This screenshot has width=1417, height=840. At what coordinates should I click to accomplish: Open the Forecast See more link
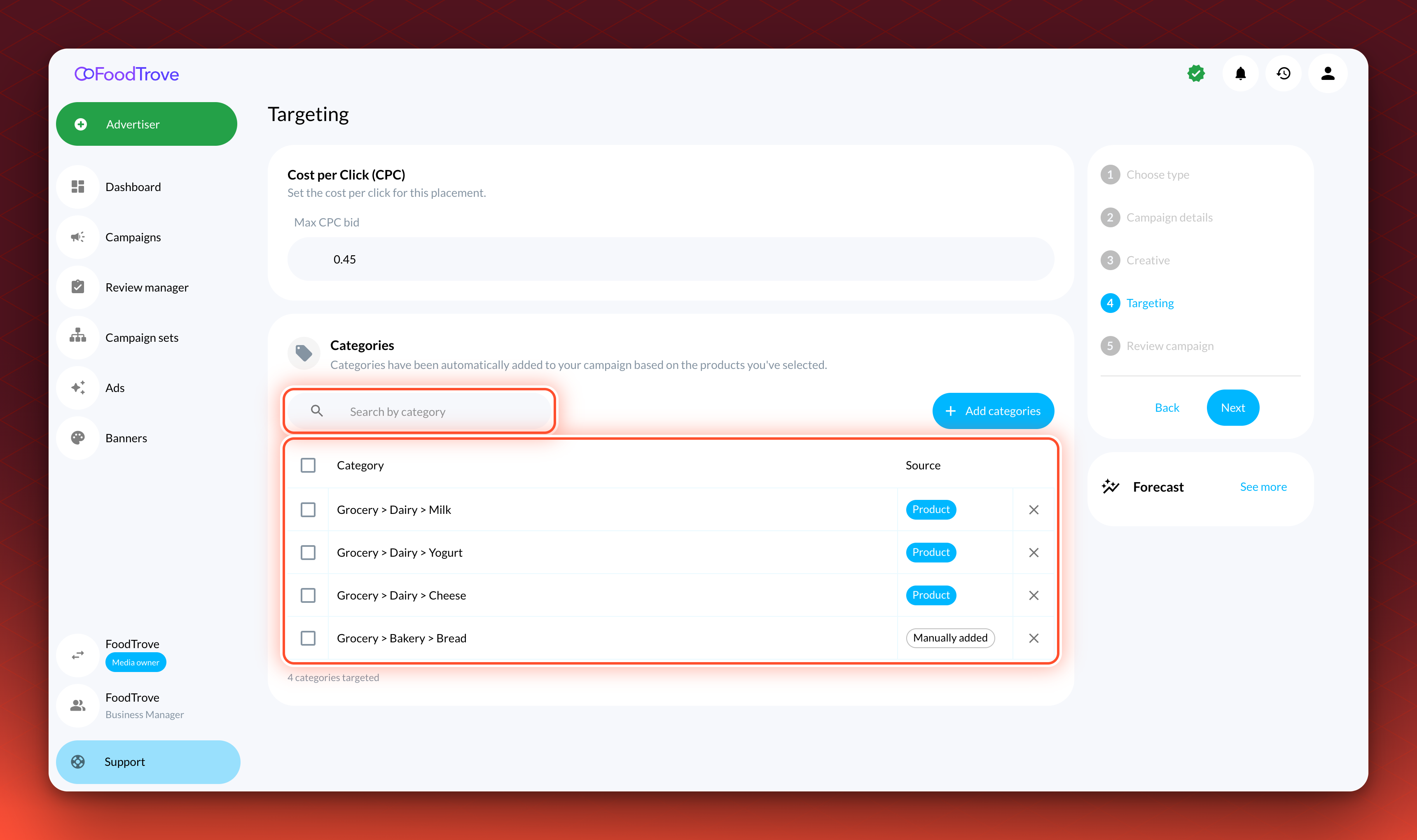[x=1263, y=487]
